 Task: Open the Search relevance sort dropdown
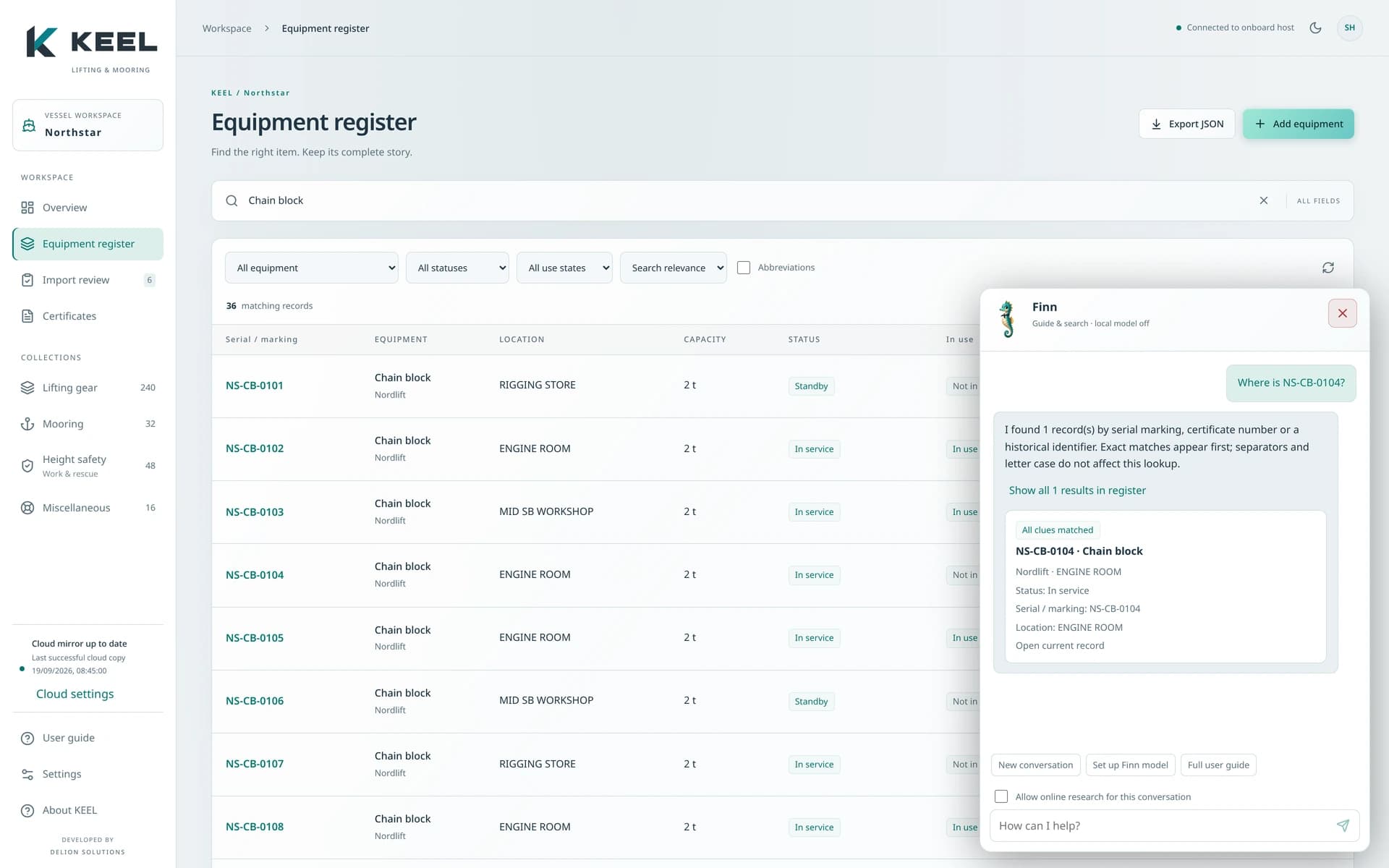click(673, 268)
